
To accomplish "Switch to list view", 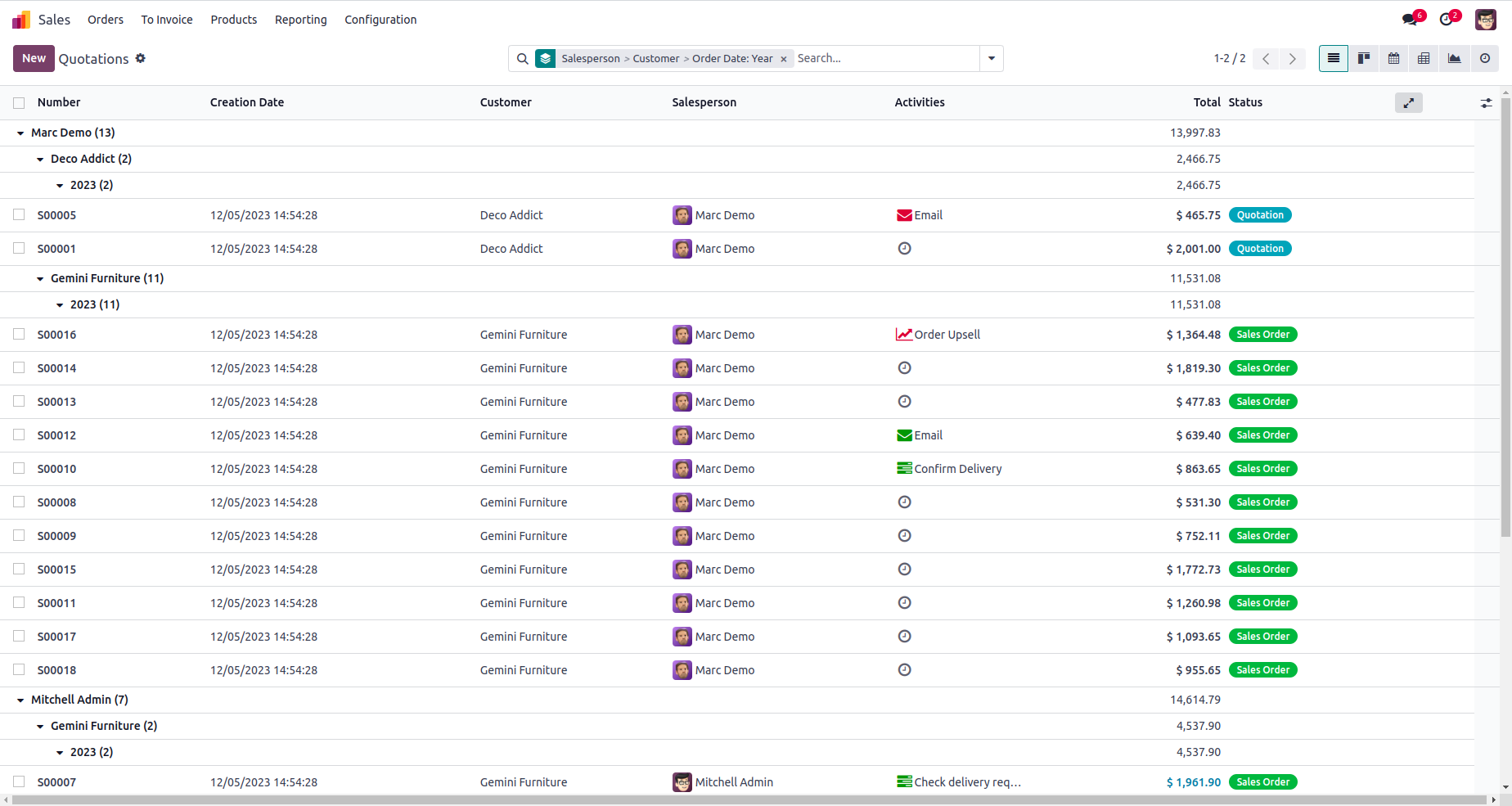I will (x=1334, y=58).
